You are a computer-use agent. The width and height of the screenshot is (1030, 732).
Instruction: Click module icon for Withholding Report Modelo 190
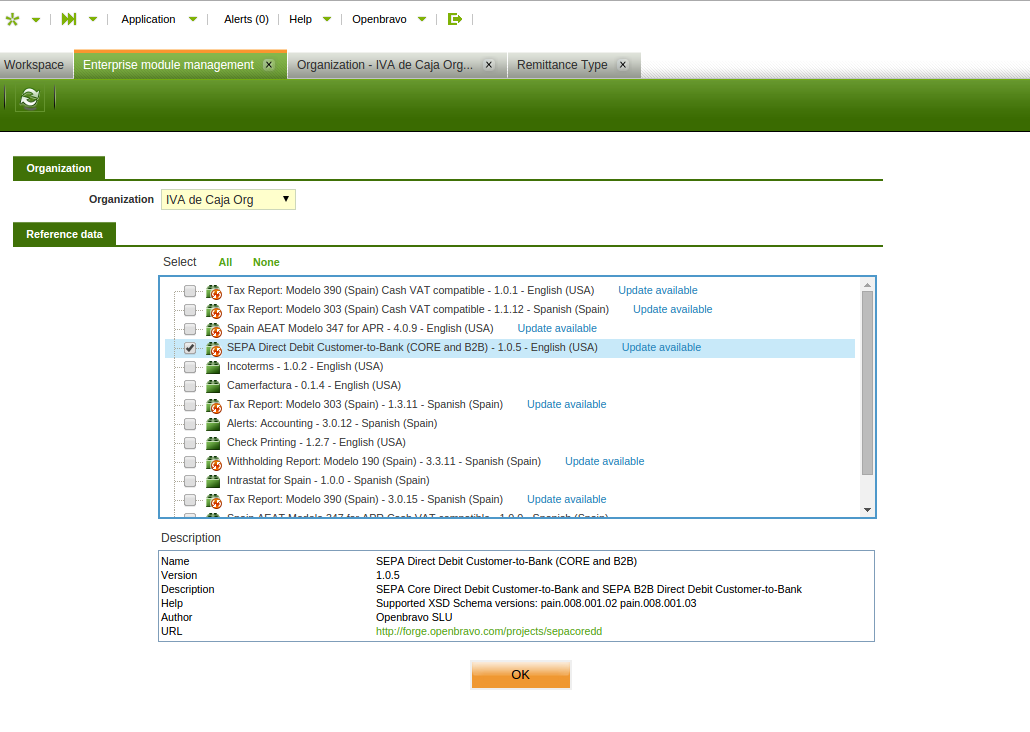tap(213, 463)
